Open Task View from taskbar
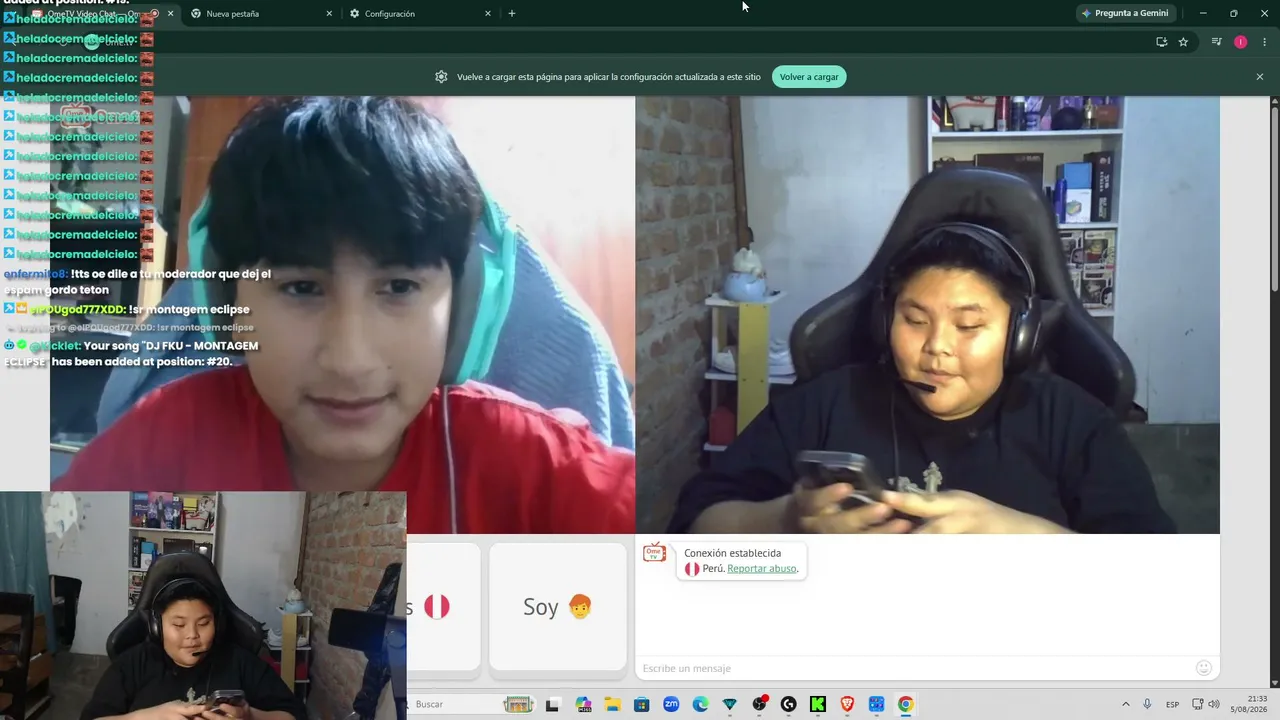 click(552, 705)
